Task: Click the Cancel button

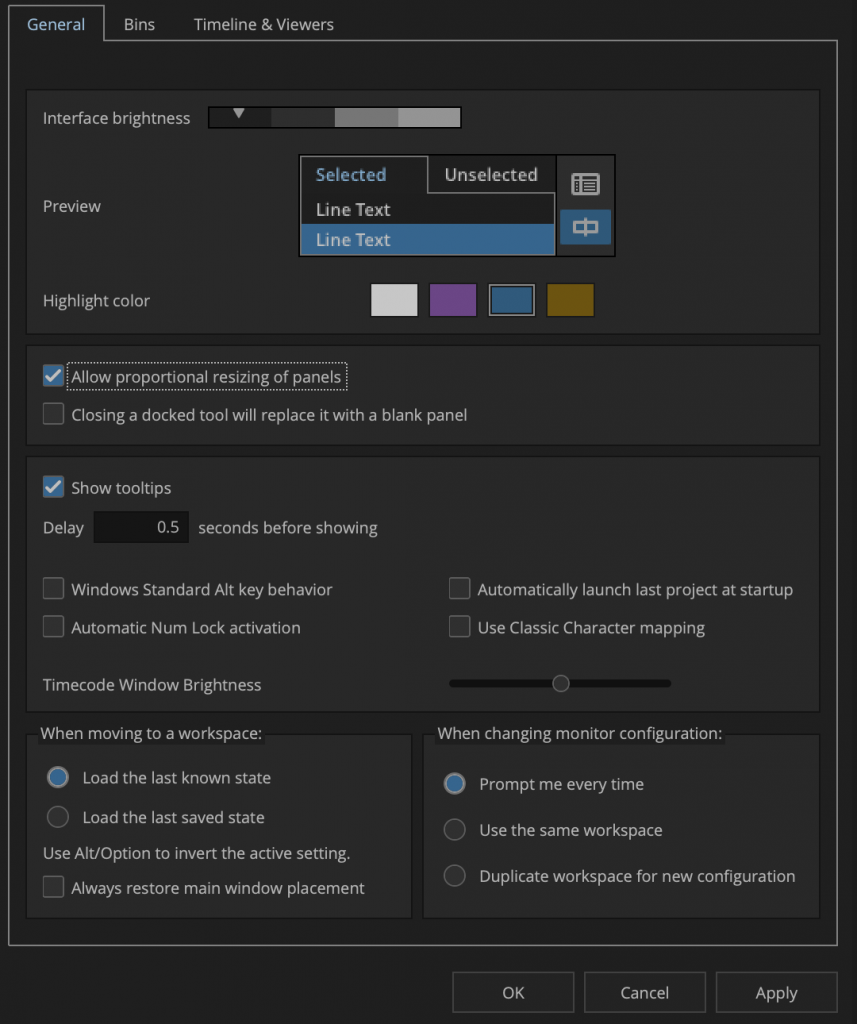Action: click(645, 992)
